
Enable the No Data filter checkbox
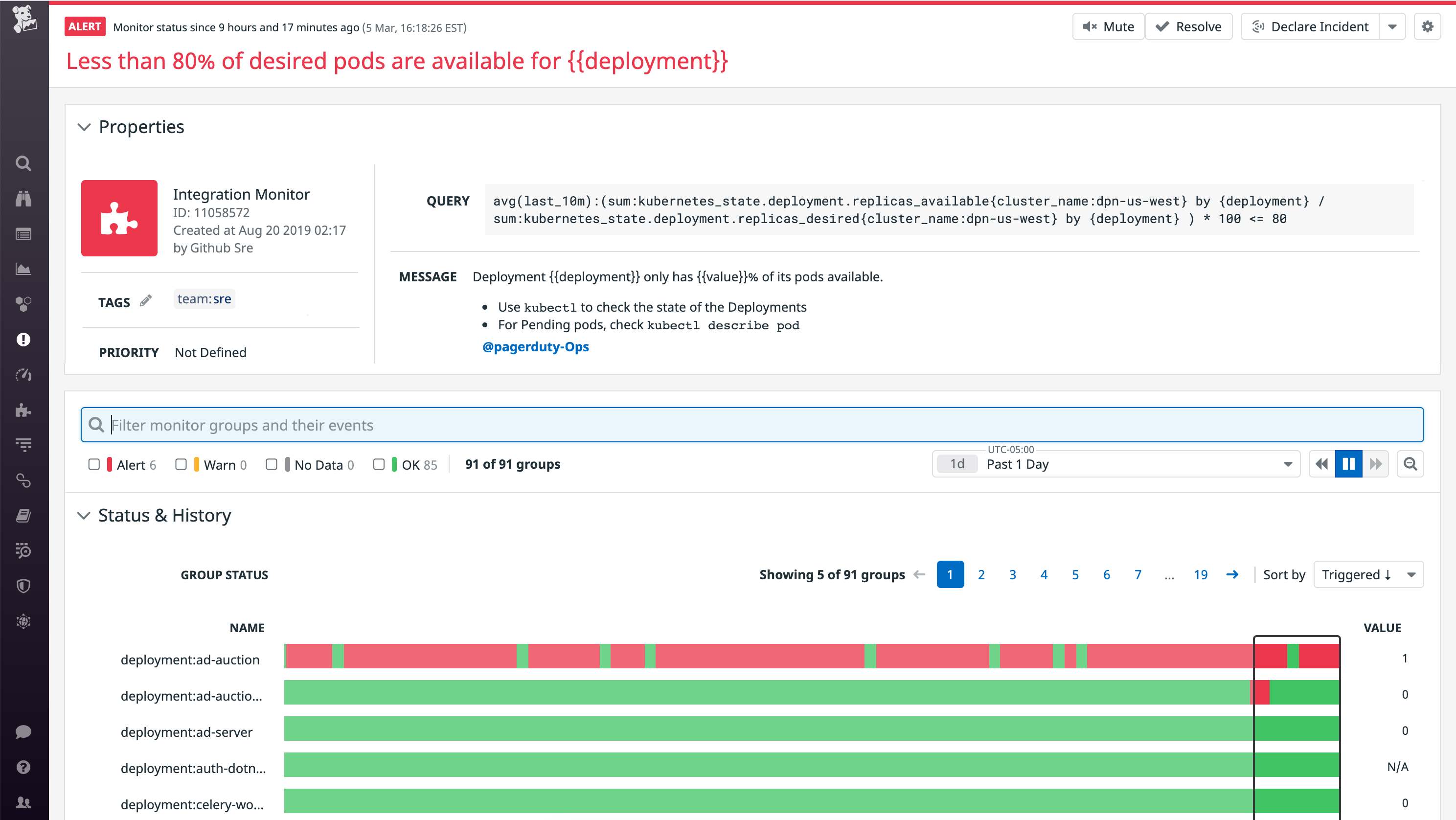(x=272, y=464)
